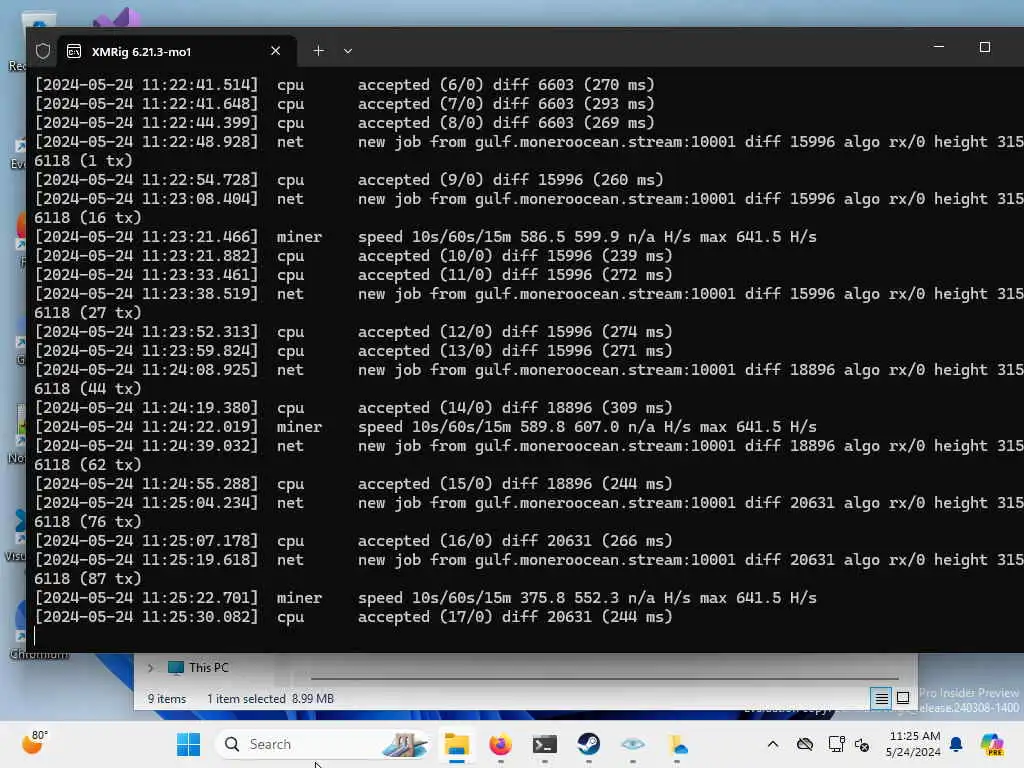Select This PC in File Explorer navigation pane
1024x768 pixels.
(199, 667)
